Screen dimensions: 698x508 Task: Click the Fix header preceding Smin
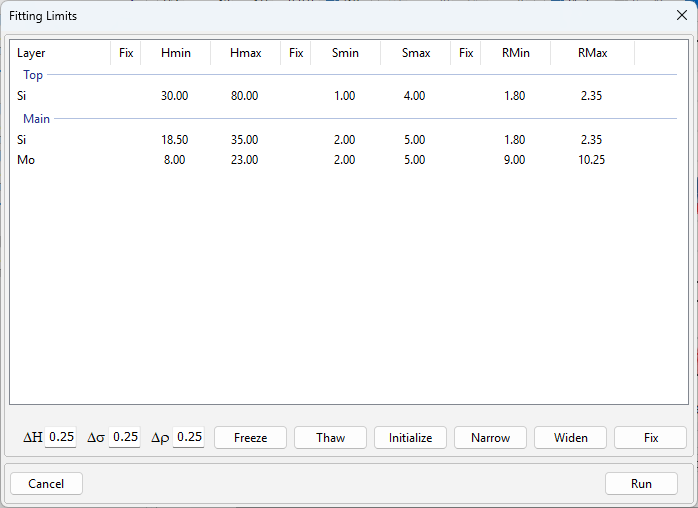point(296,53)
